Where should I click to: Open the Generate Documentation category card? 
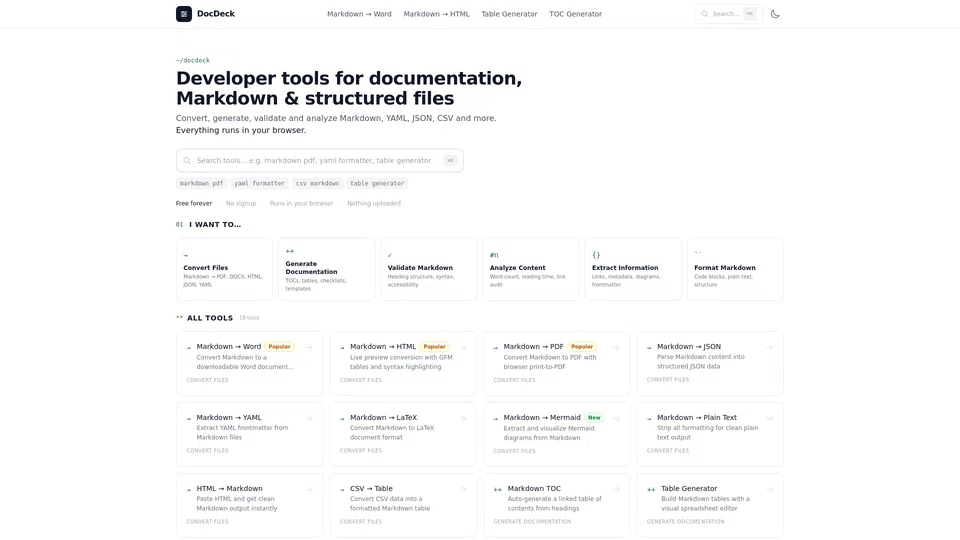tap(326, 269)
